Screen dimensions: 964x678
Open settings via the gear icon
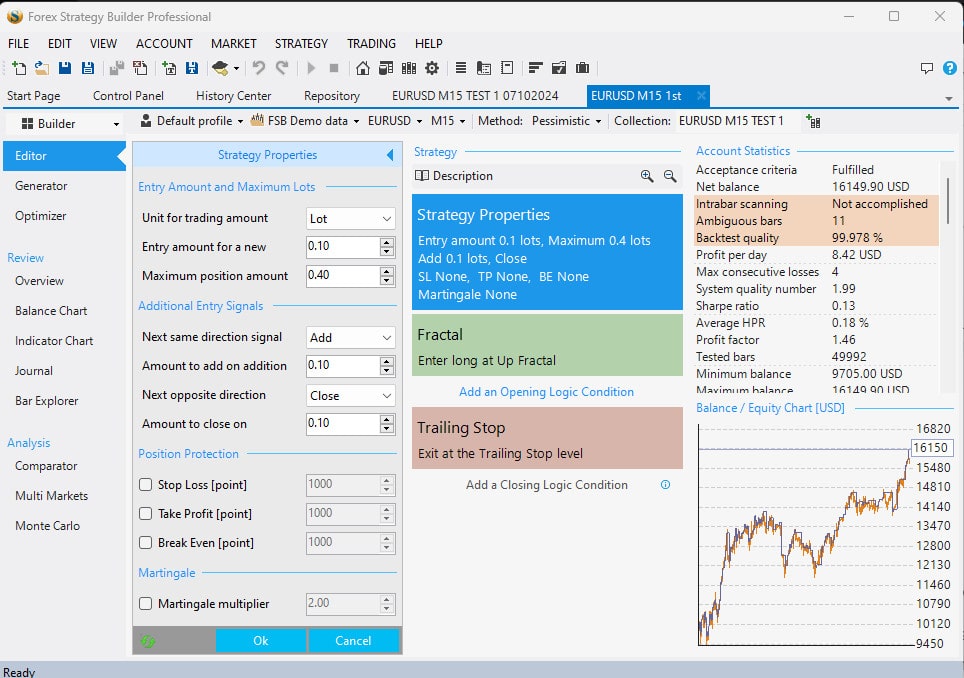[432, 68]
